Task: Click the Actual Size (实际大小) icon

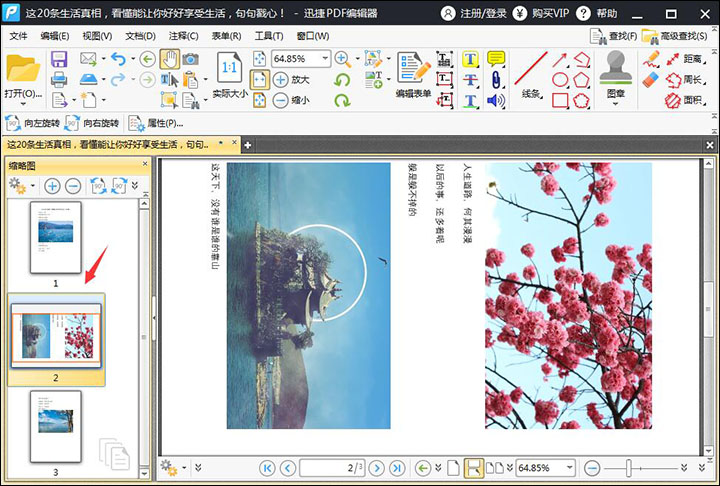Action: pyautogui.click(x=229, y=68)
